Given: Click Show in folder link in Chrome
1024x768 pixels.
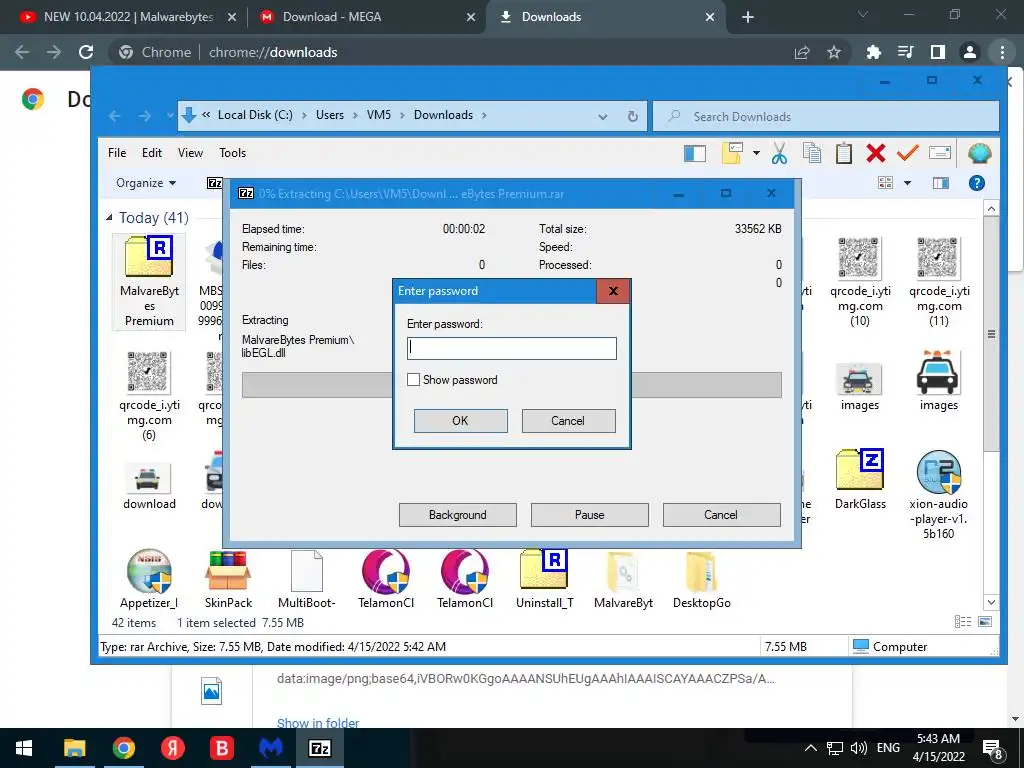Looking at the screenshot, I should [x=318, y=723].
